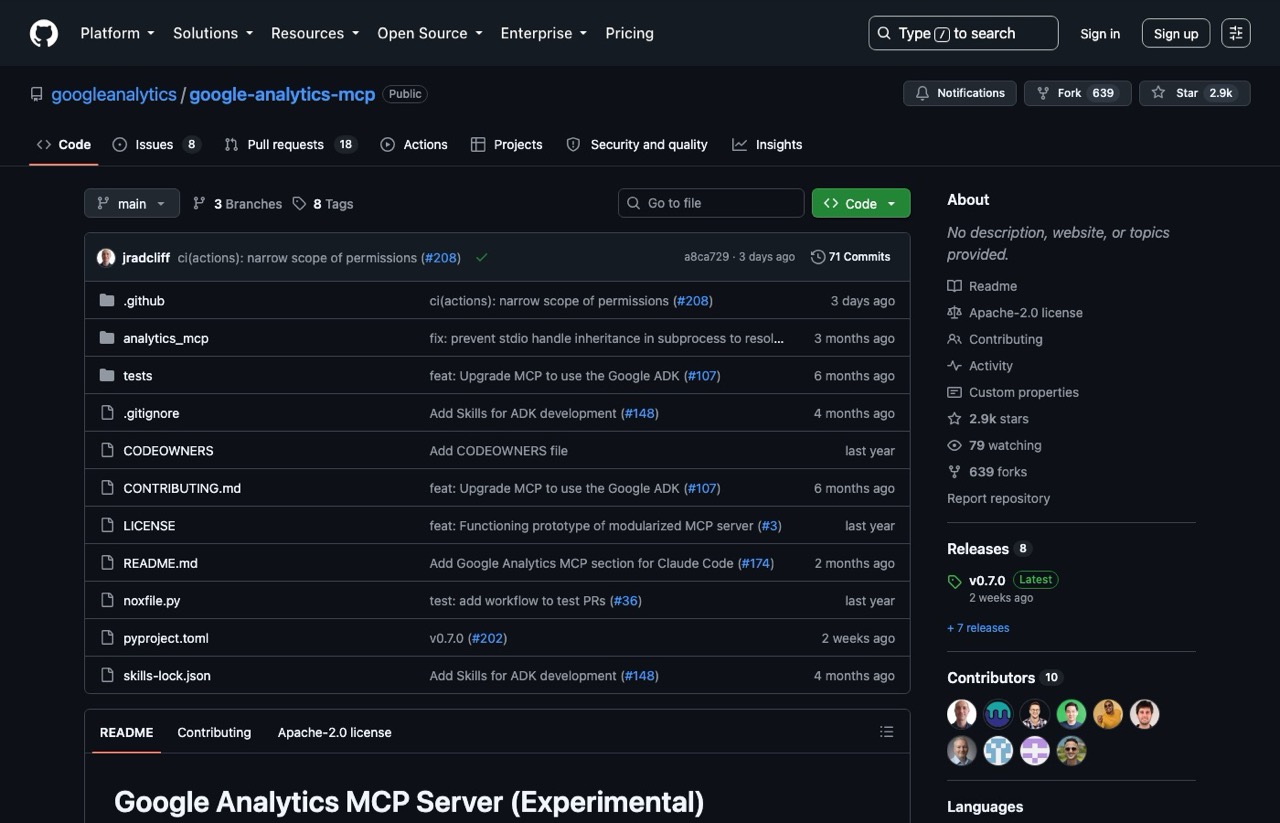The image size is (1280, 823).
Task: Open the green Code dropdown button
Action: click(861, 203)
